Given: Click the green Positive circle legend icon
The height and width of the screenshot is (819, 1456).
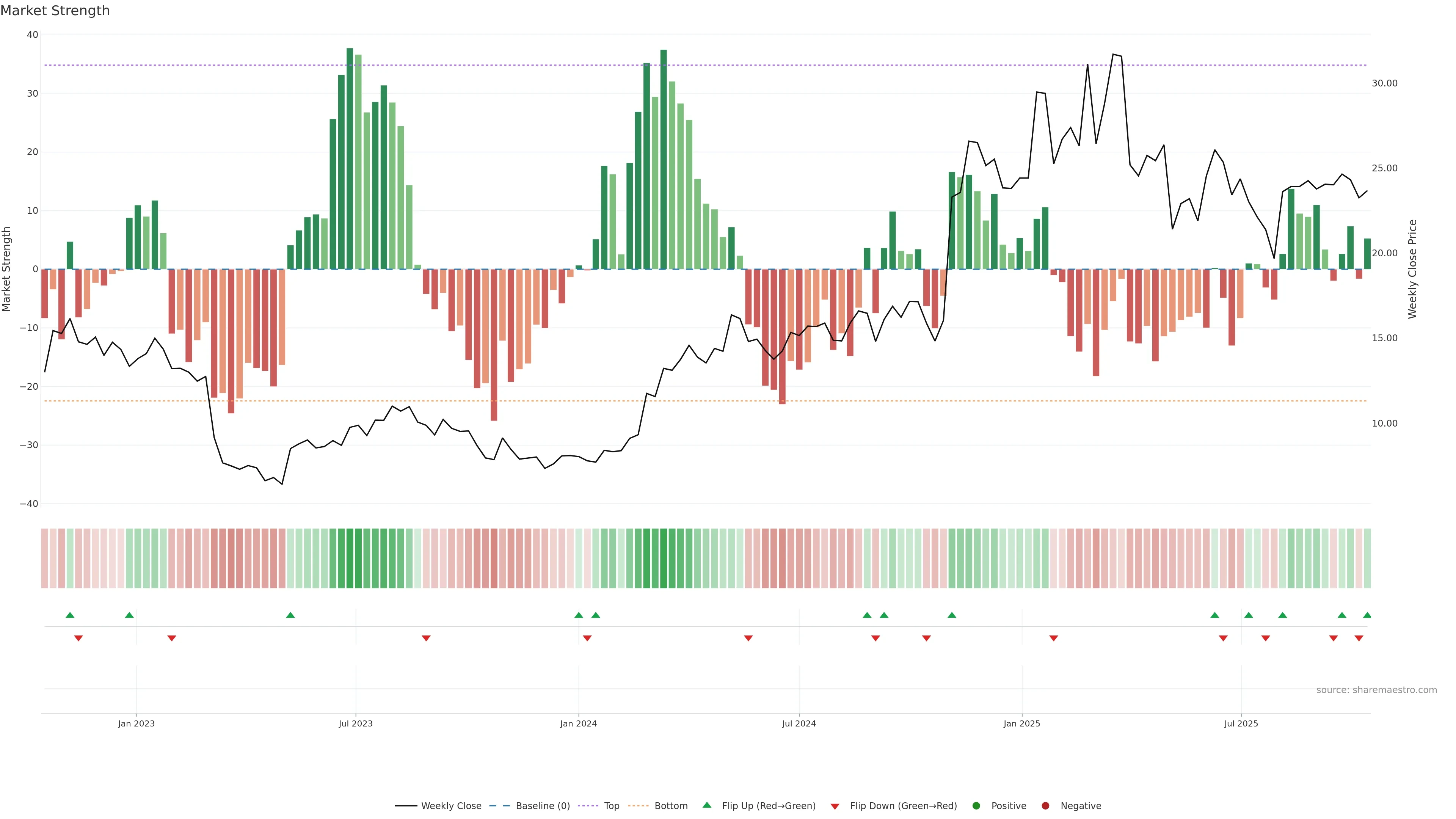Looking at the screenshot, I should pos(976,805).
